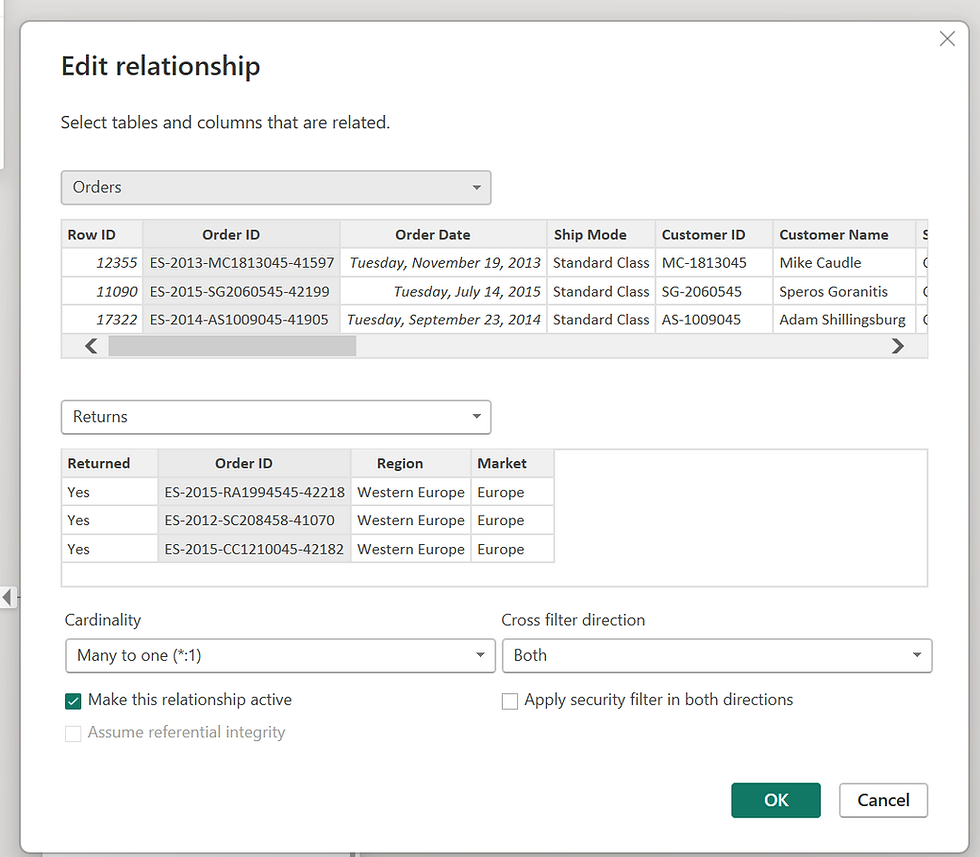Click cell ES-2015-SG2060545-42199

[x=241, y=292]
